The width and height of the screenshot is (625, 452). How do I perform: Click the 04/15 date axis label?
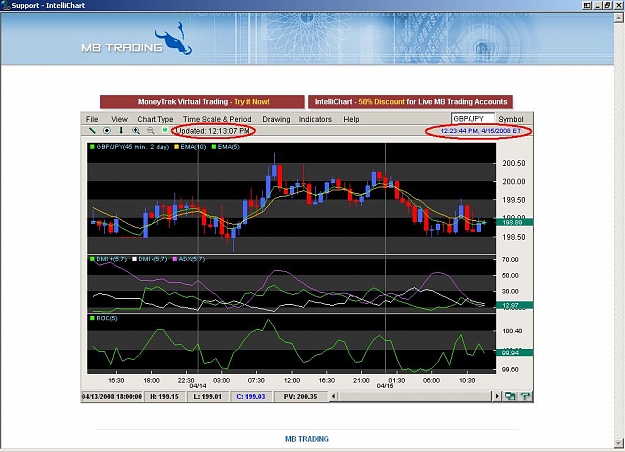pos(385,386)
